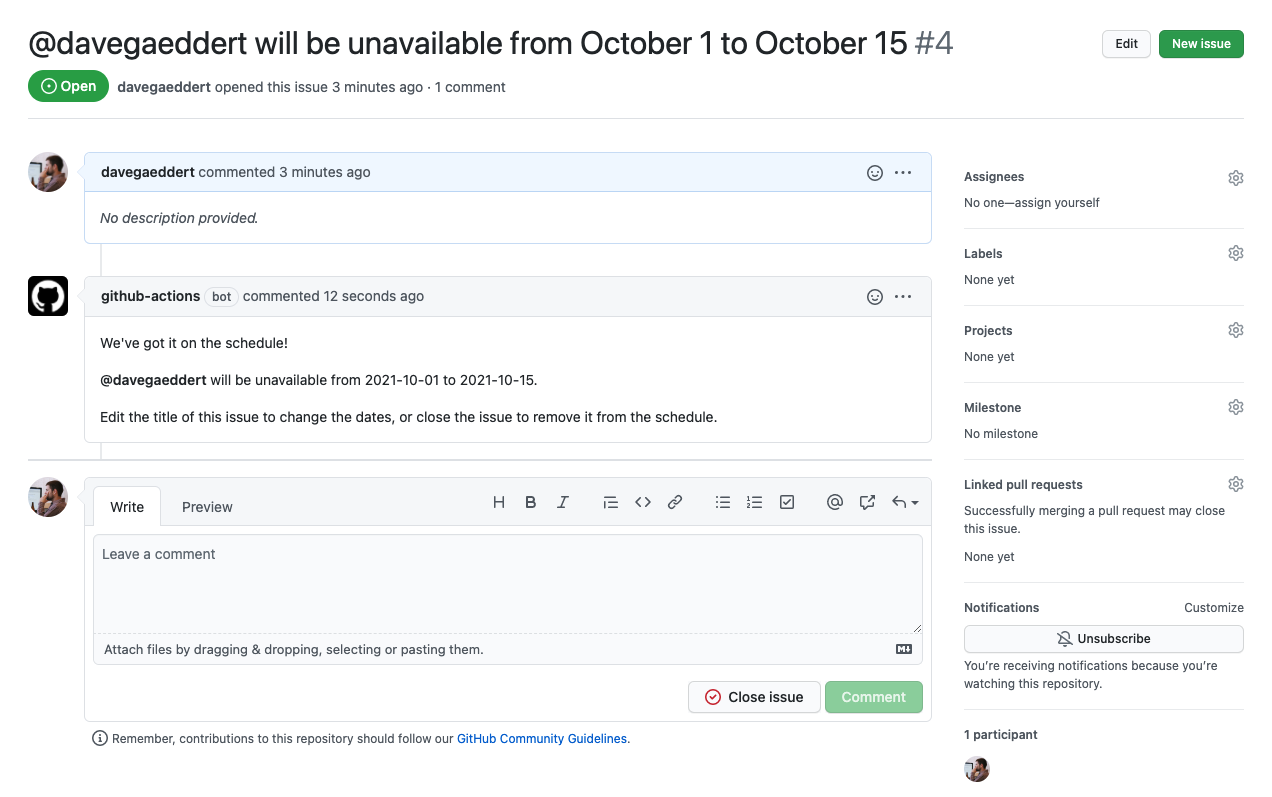Image resolution: width=1272 pixels, height=797 pixels.
Task: Open Labels settings with the gear icon
Action: point(1235,253)
